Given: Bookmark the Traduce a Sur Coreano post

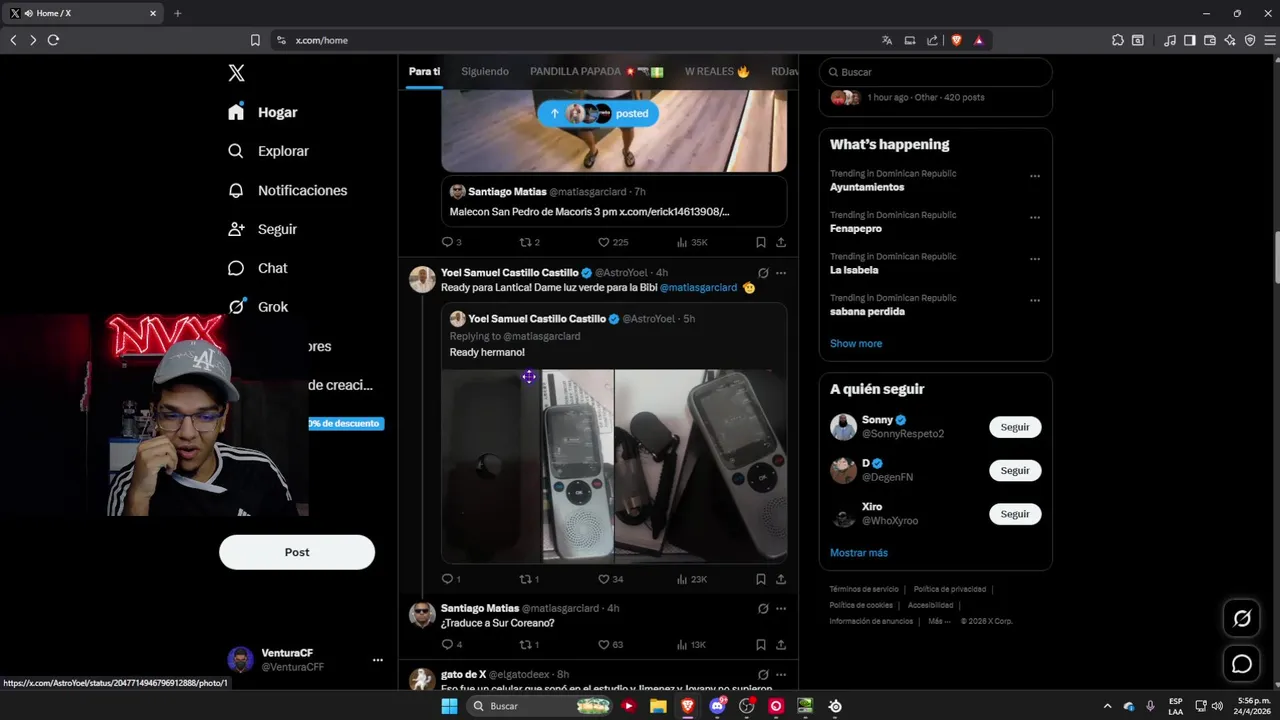Looking at the screenshot, I should (x=761, y=645).
